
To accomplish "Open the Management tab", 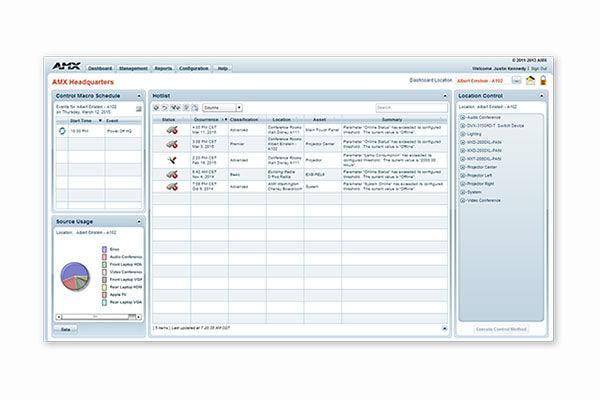I will pyautogui.click(x=133, y=69).
